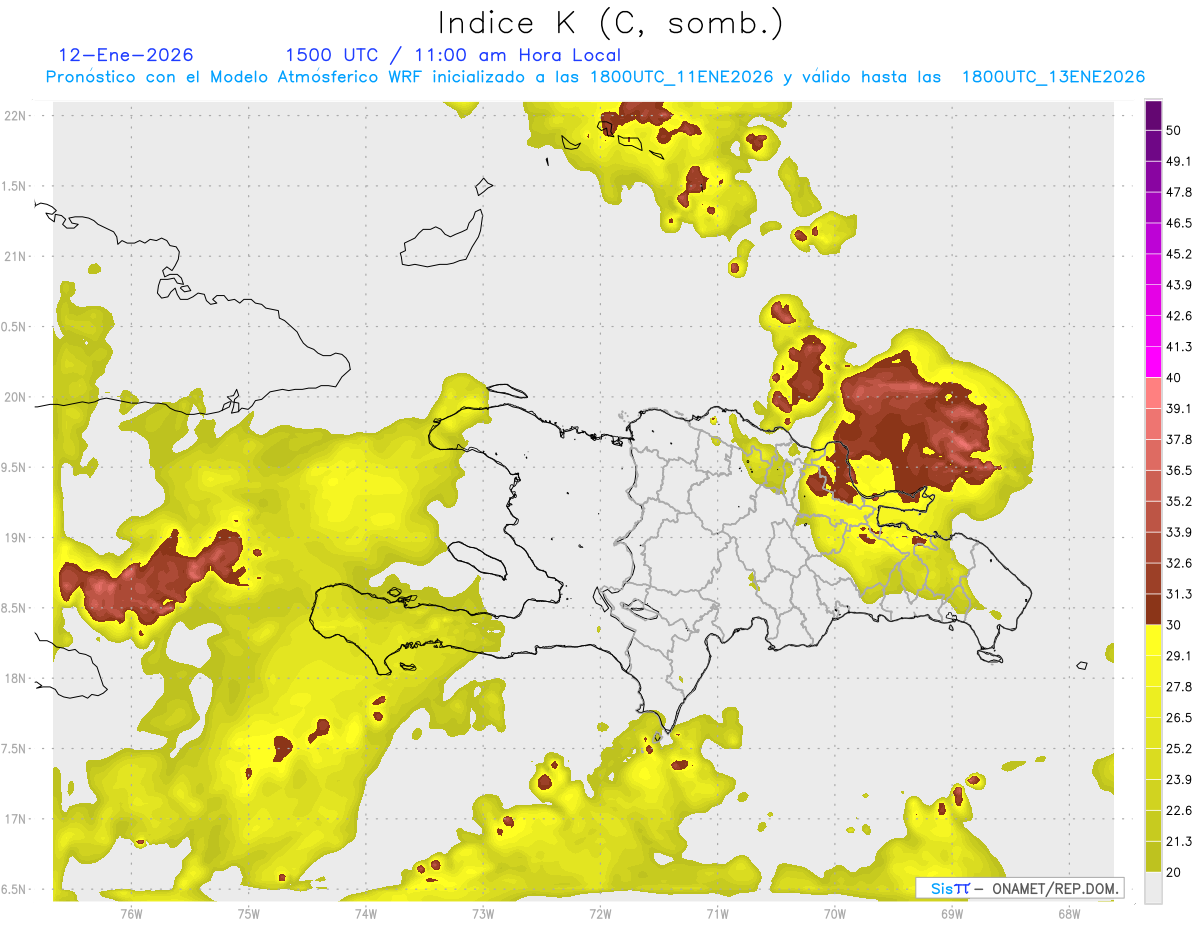Click the '74W' longitude label
Viewport: 1200px width, 927px height.
366,914
